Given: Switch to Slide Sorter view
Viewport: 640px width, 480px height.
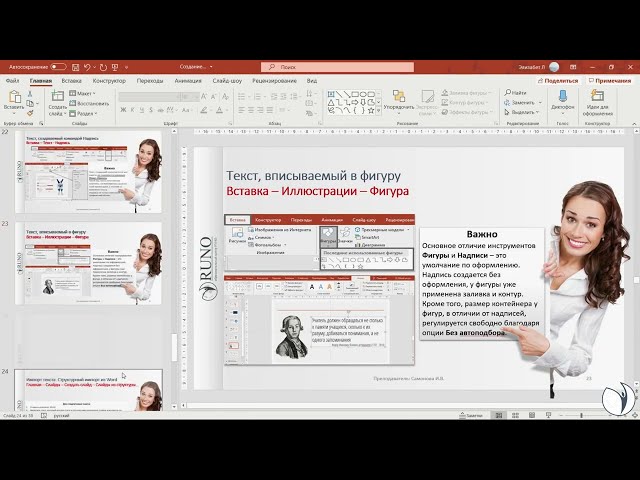Looking at the screenshot, I should click(515, 416).
